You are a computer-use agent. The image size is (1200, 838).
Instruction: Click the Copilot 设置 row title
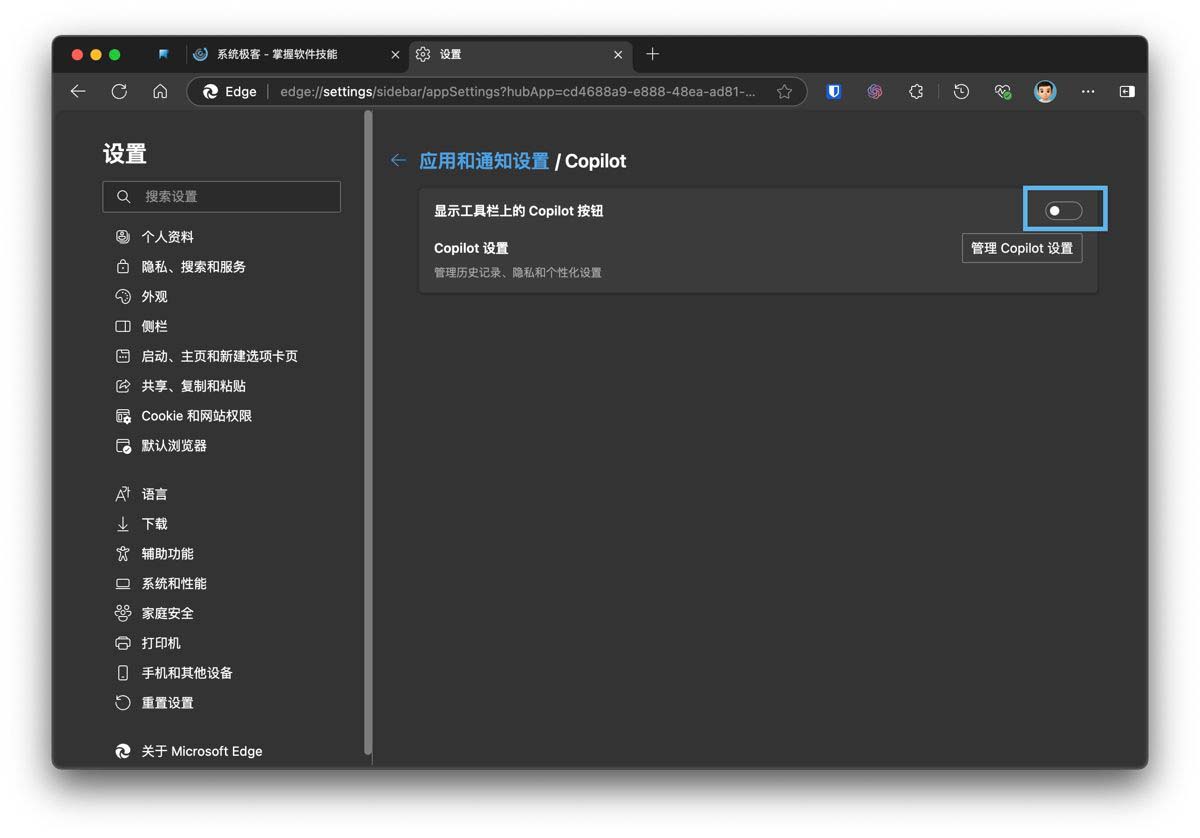(x=471, y=248)
